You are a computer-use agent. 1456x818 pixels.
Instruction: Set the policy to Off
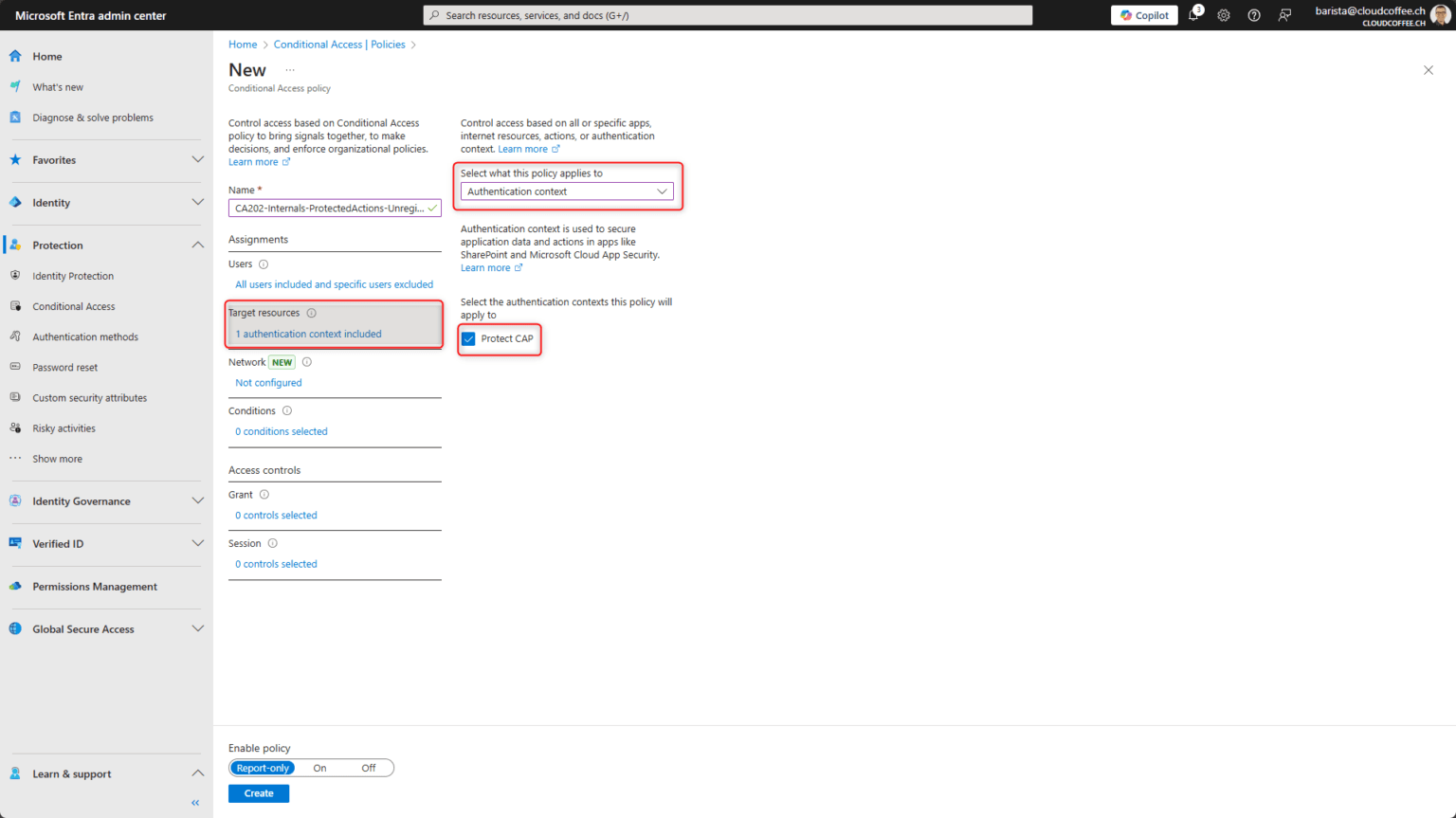pyautogui.click(x=368, y=768)
